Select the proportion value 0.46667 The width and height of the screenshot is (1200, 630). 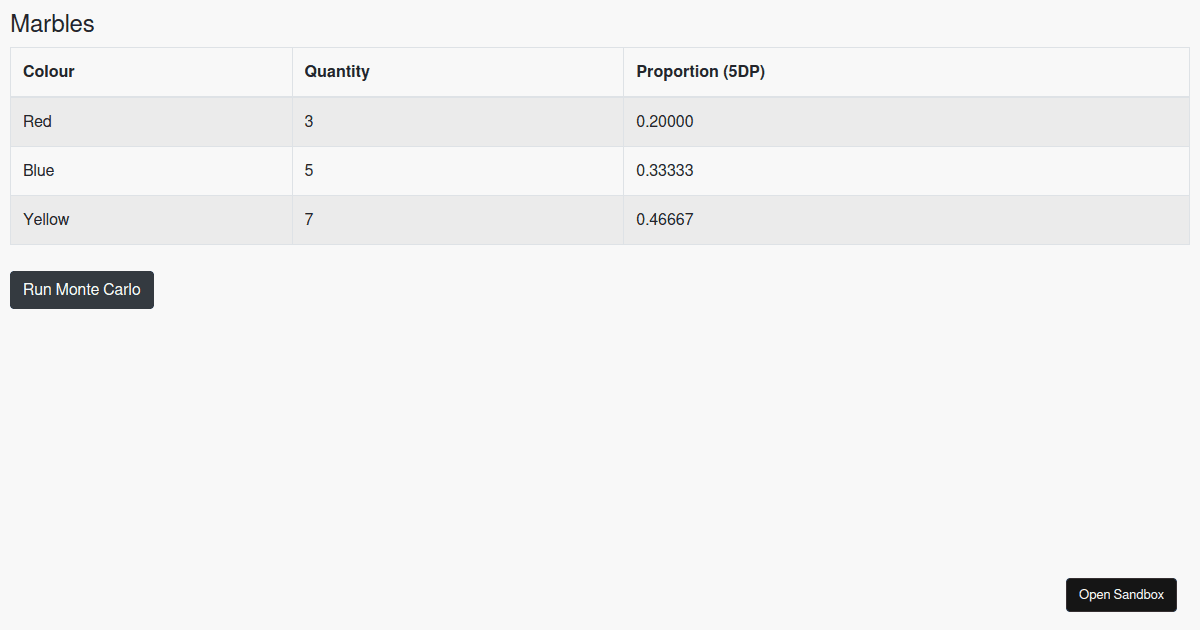pos(664,220)
